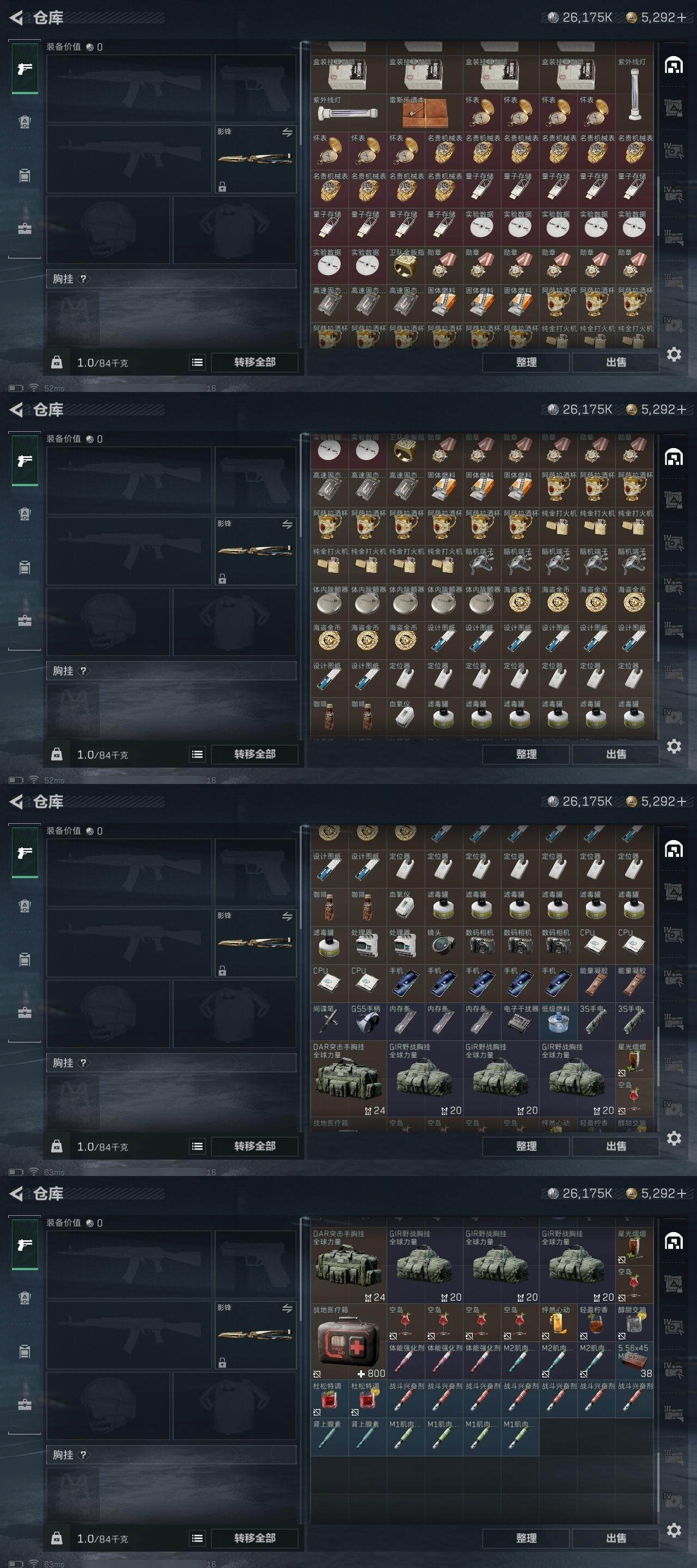Image resolution: width=697 pixels, height=1568 pixels.
Task: Select the GS5手柄 controller item
Action: pos(368,1021)
